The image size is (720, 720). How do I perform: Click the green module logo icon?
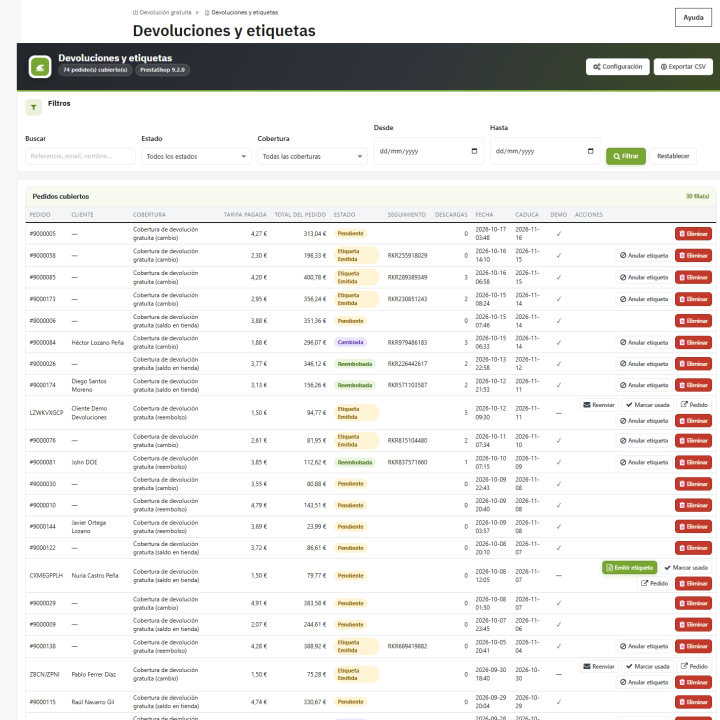[x=40, y=67]
